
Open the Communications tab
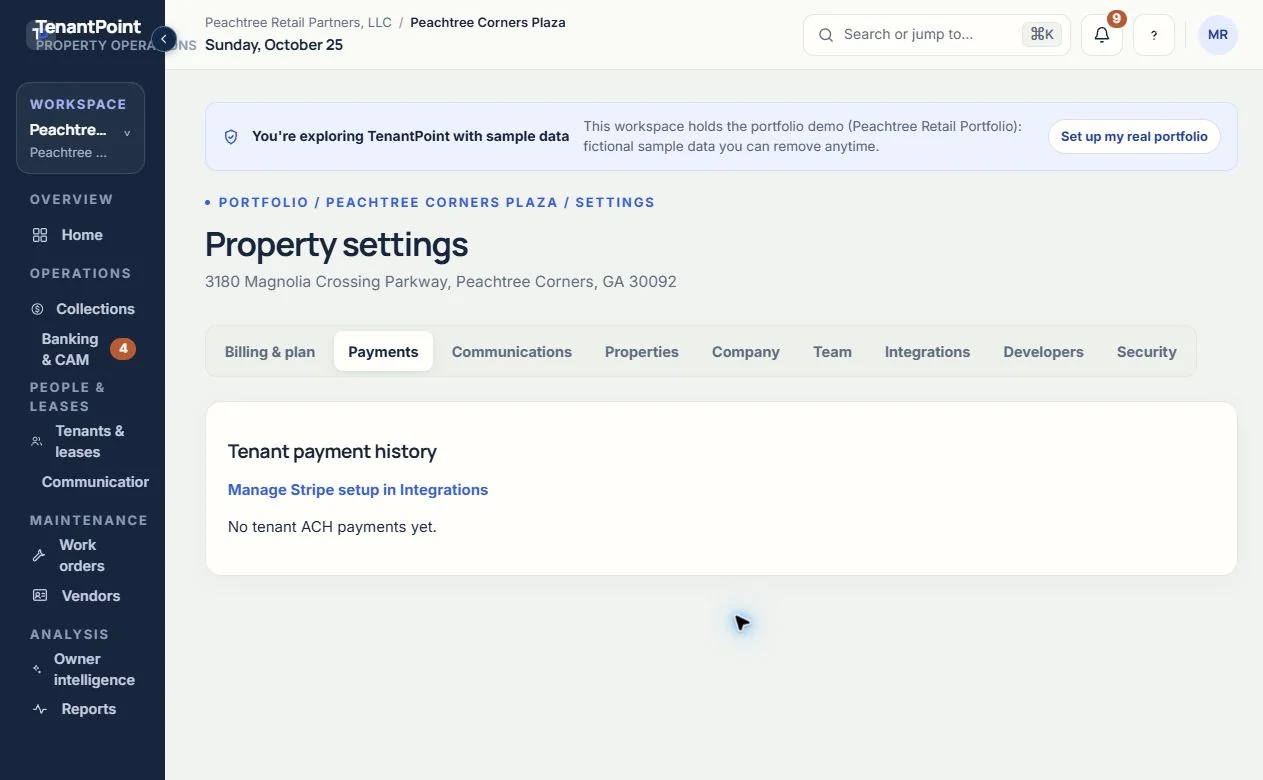pos(512,352)
